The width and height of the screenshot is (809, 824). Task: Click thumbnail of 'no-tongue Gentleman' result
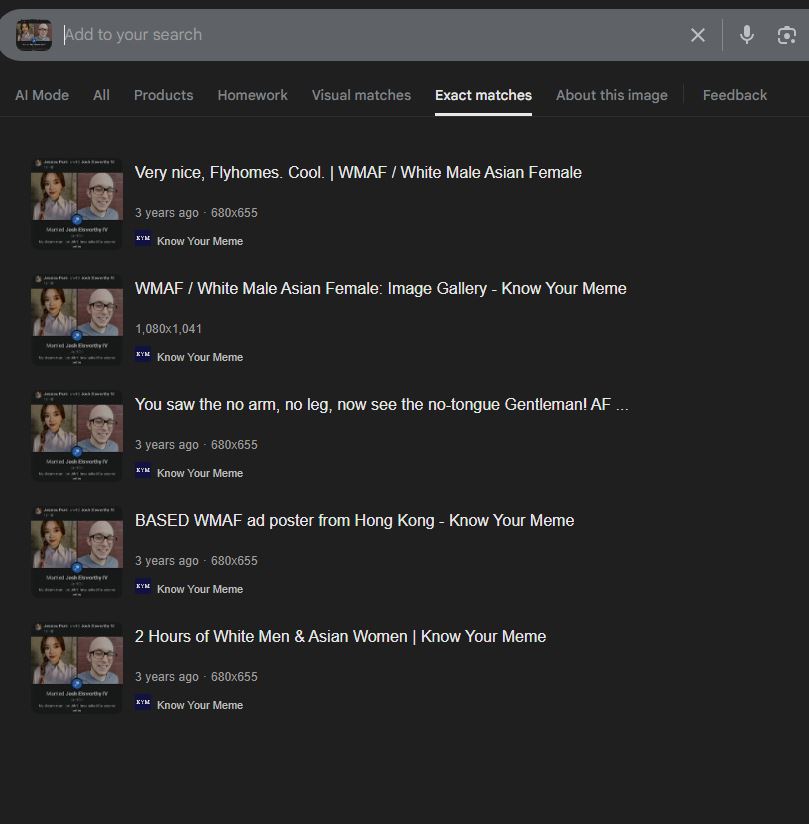tap(77, 436)
